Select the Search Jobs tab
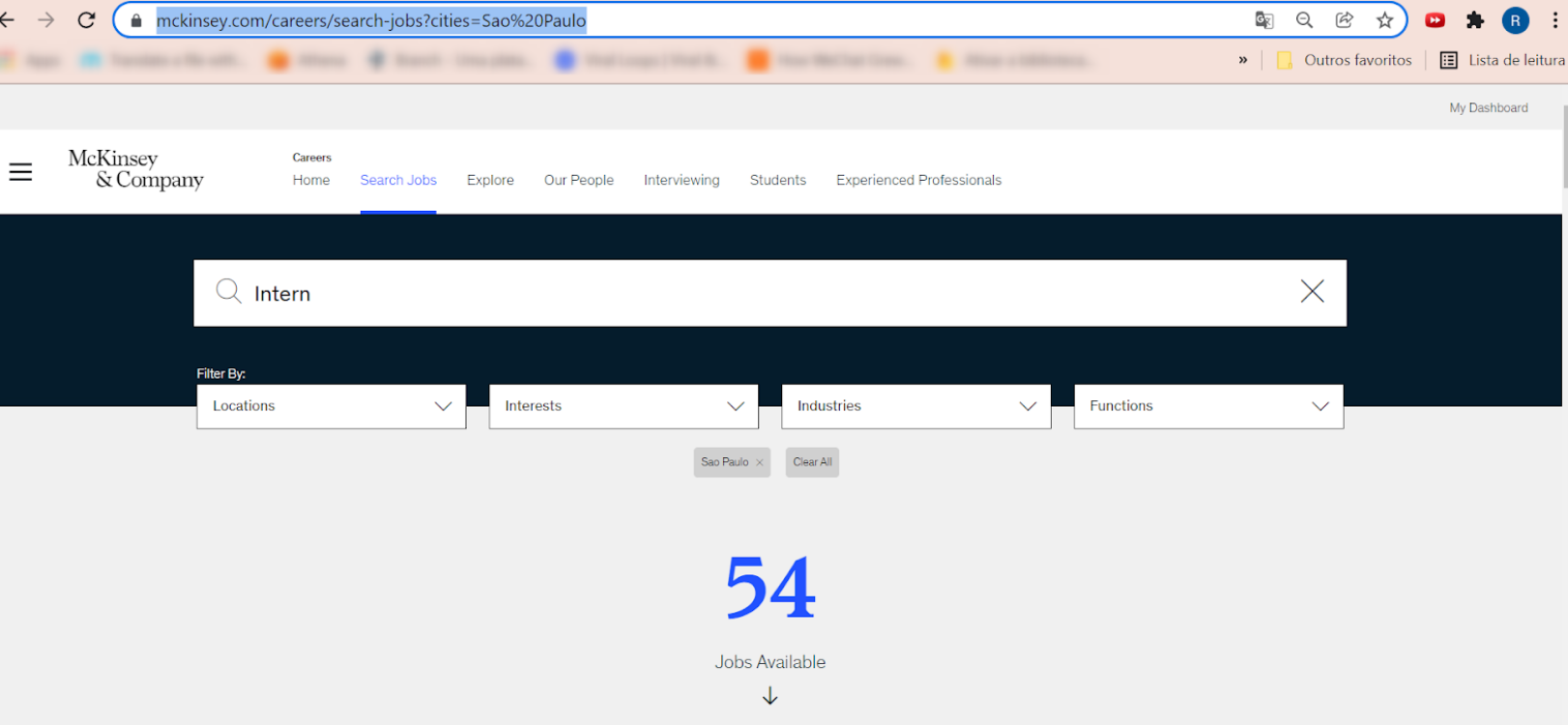The height and width of the screenshot is (725, 1568). coord(398,180)
